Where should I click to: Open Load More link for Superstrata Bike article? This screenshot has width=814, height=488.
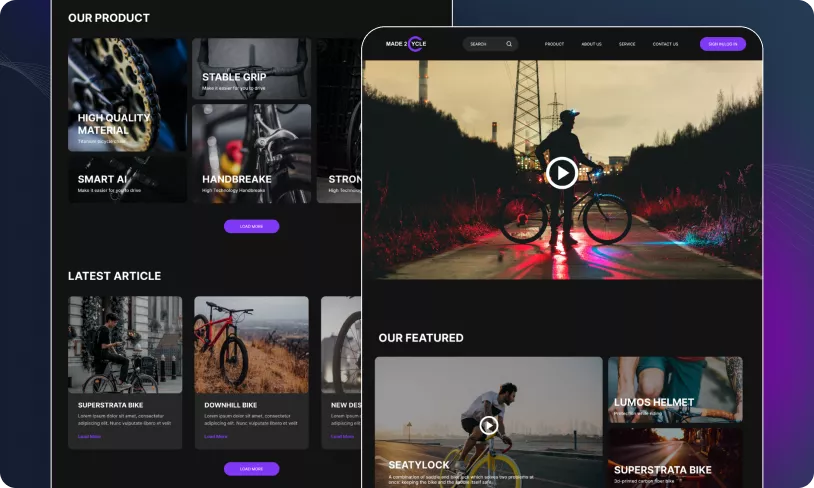click(x=89, y=436)
